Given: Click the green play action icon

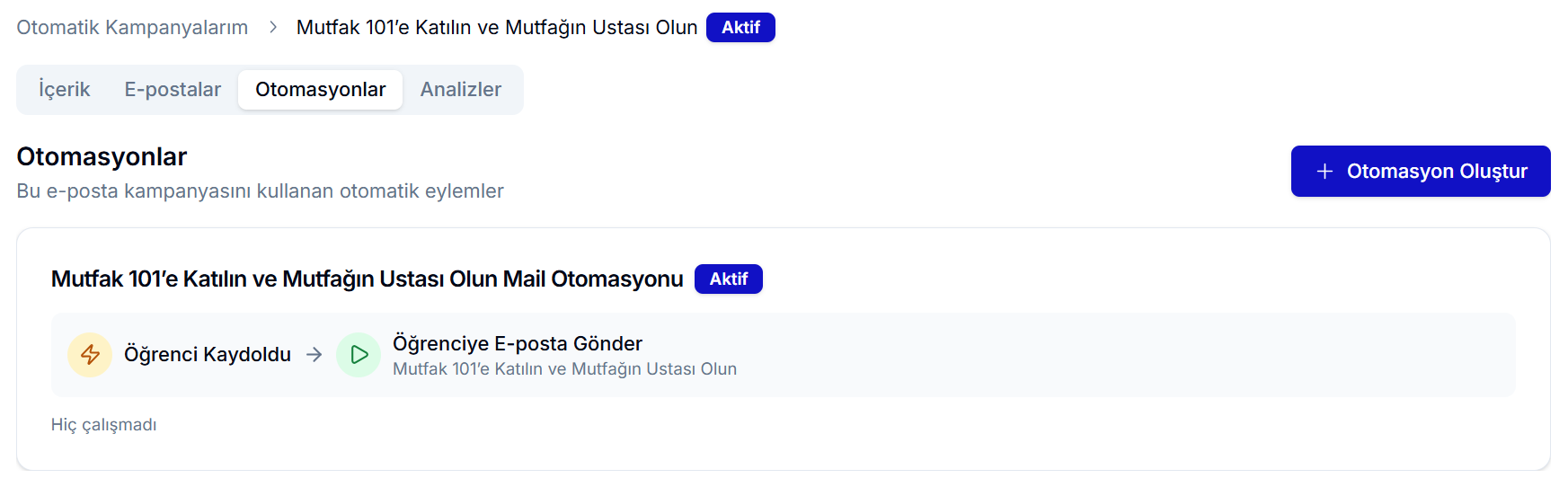Looking at the screenshot, I should (359, 355).
